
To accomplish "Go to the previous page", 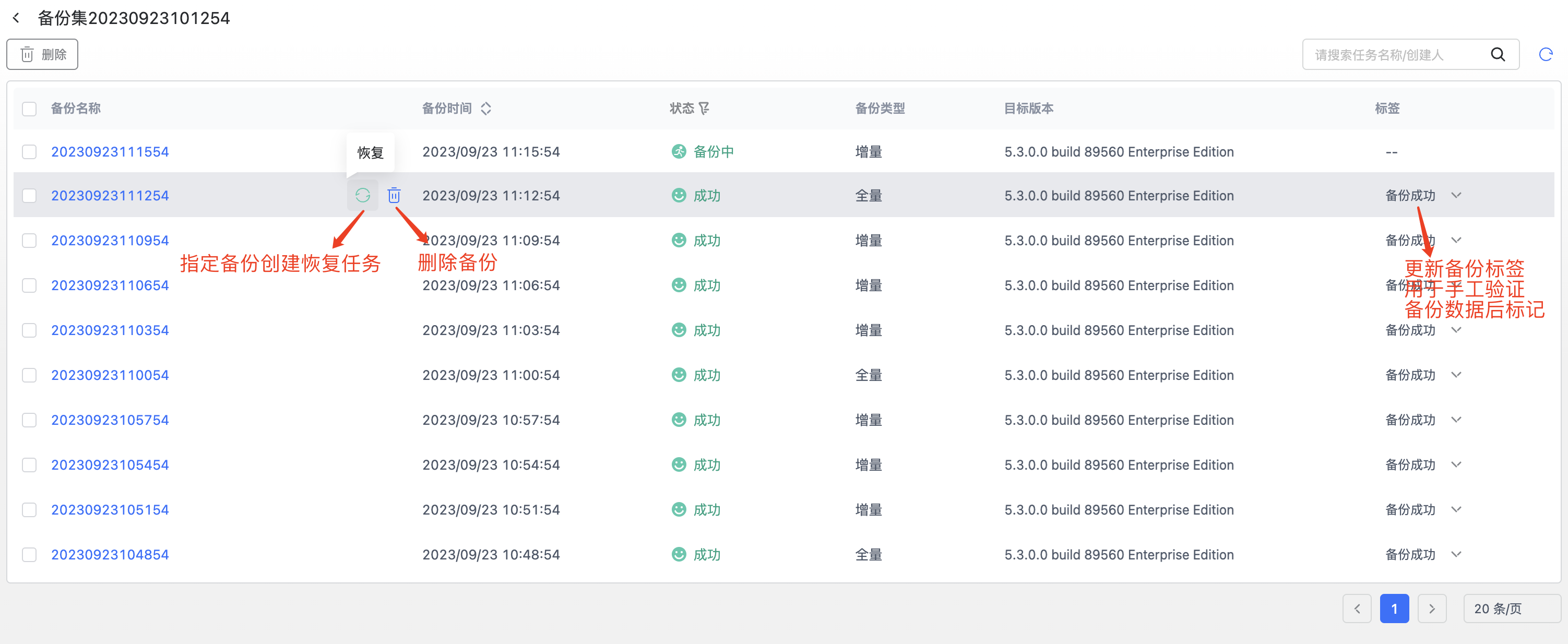I will click(1357, 609).
